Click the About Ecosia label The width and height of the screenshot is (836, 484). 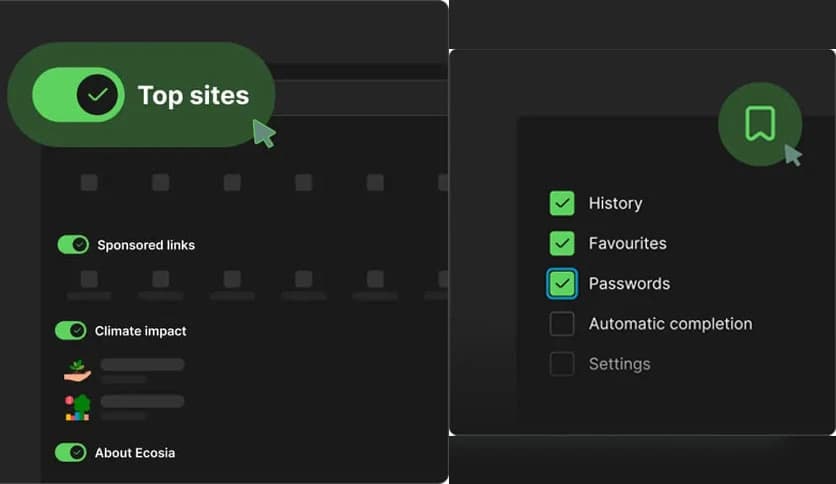(135, 453)
